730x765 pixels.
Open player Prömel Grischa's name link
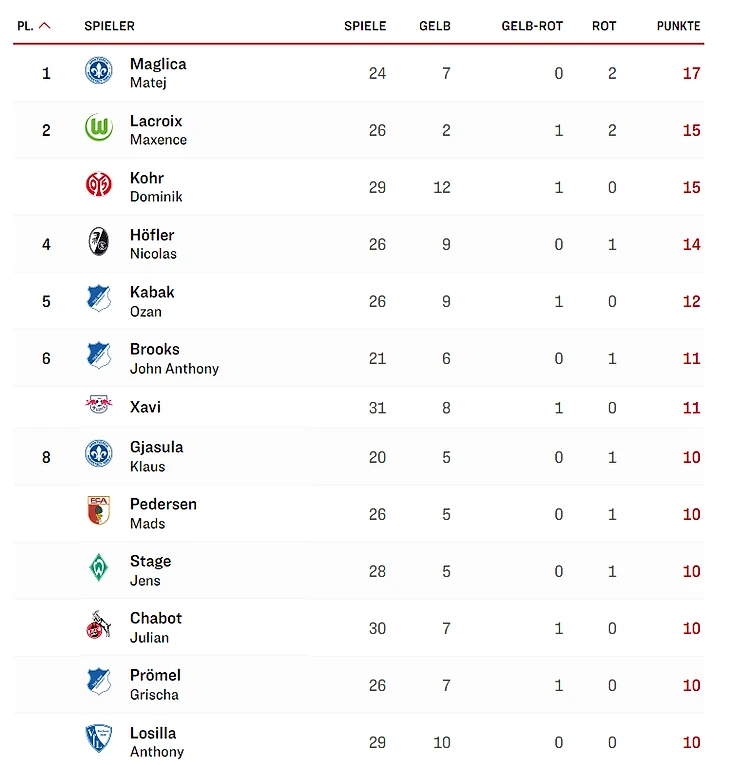point(155,684)
